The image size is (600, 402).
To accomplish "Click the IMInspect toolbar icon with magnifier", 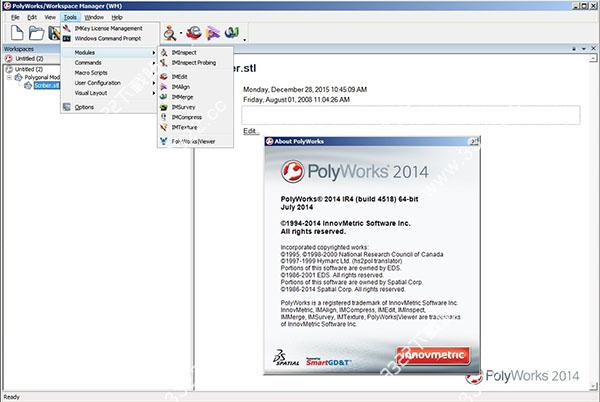I will coord(170,33).
